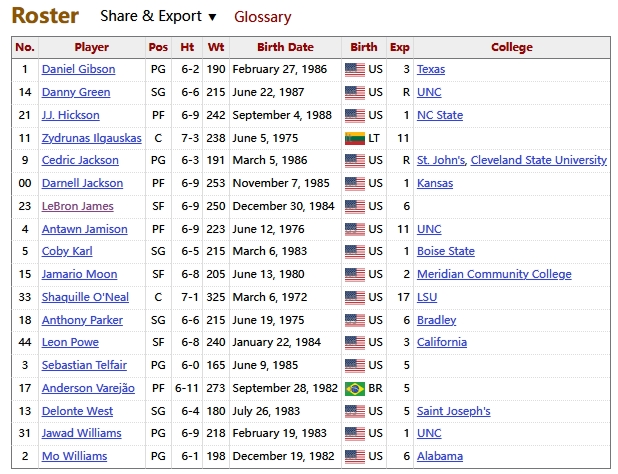The height and width of the screenshot is (474, 618).
Task: Open Meridian Community College link
Action: pos(494,274)
